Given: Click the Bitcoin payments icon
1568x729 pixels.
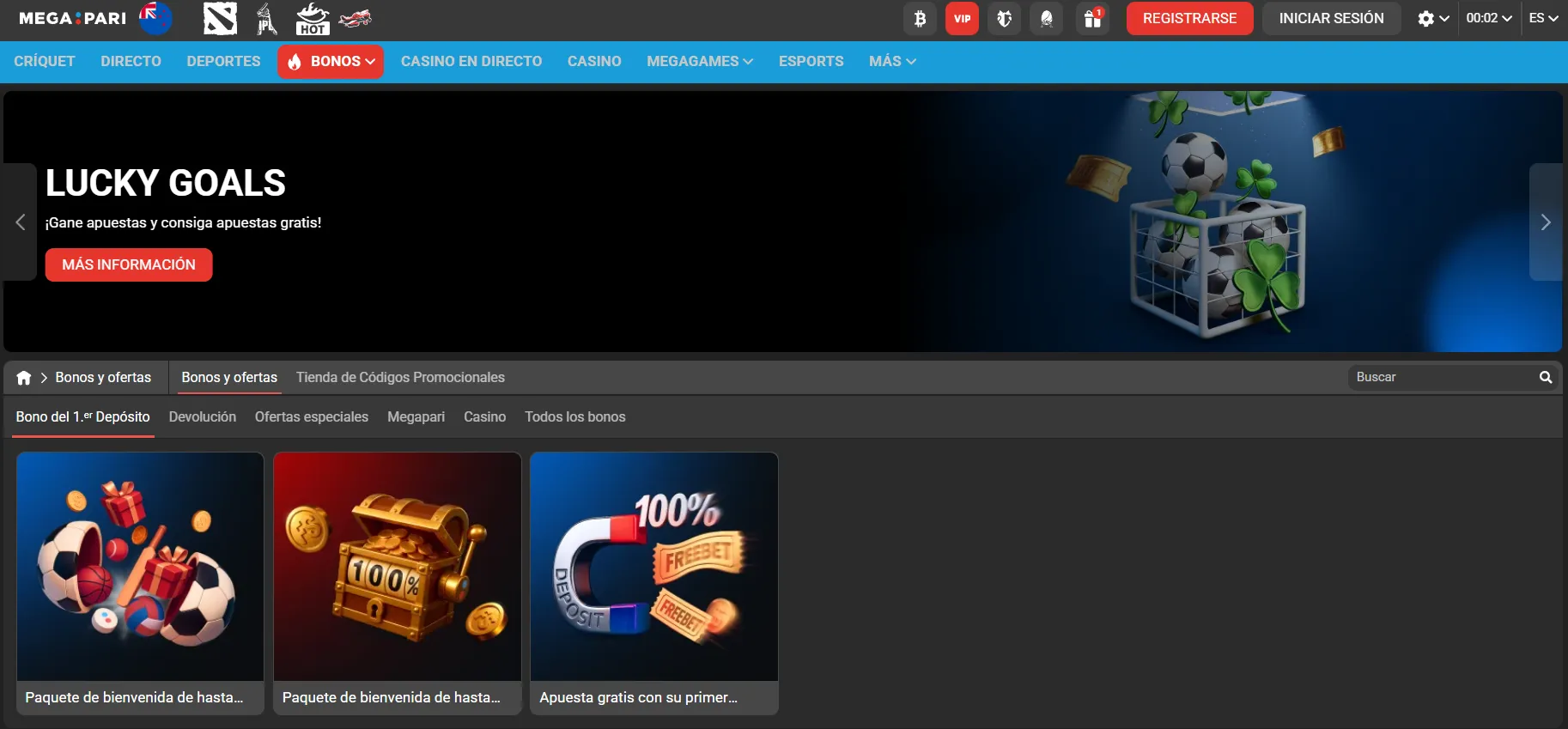Looking at the screenshot, I should pyautogui.click(x=920, y=18).
